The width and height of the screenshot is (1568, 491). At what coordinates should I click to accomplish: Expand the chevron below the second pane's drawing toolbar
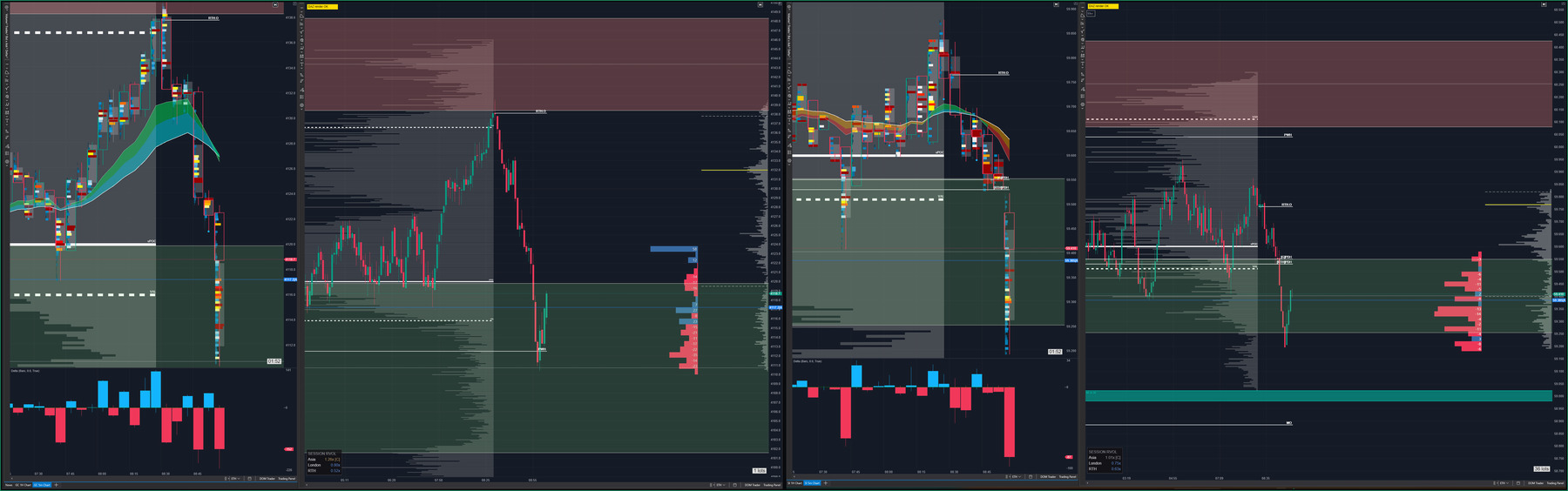(x=301, y=109)
